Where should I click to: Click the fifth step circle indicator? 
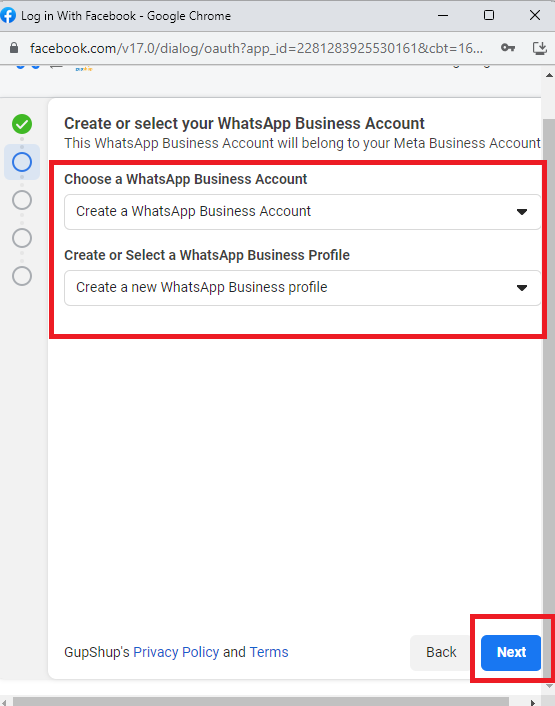[22, 276]
